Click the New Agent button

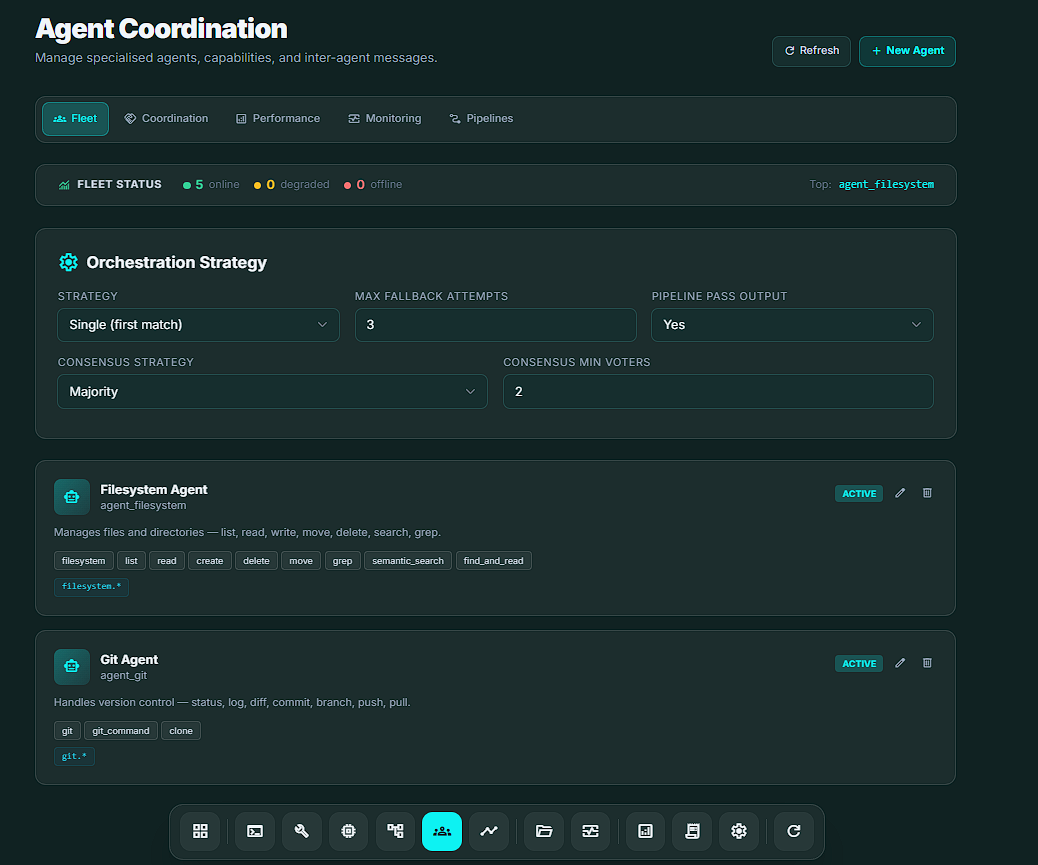[x=907, y=51]
